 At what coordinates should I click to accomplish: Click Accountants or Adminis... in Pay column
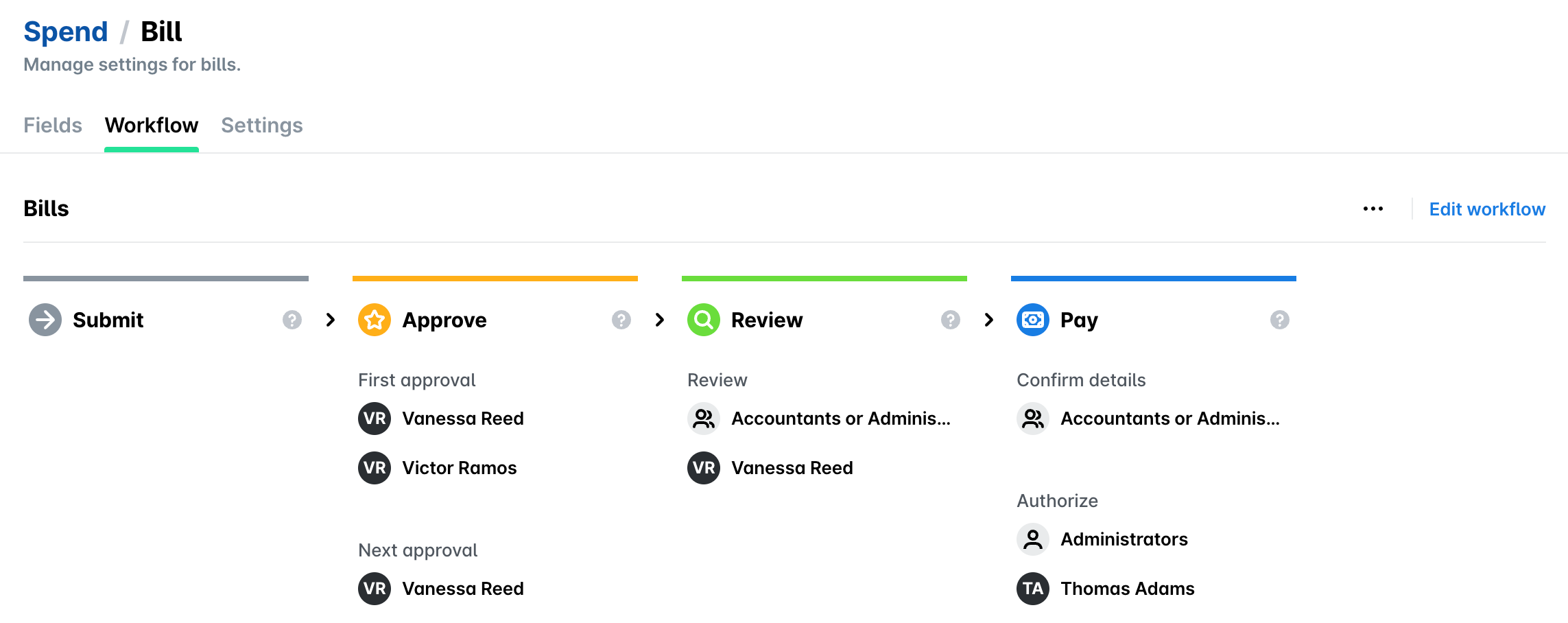[x=1170, y=419]
